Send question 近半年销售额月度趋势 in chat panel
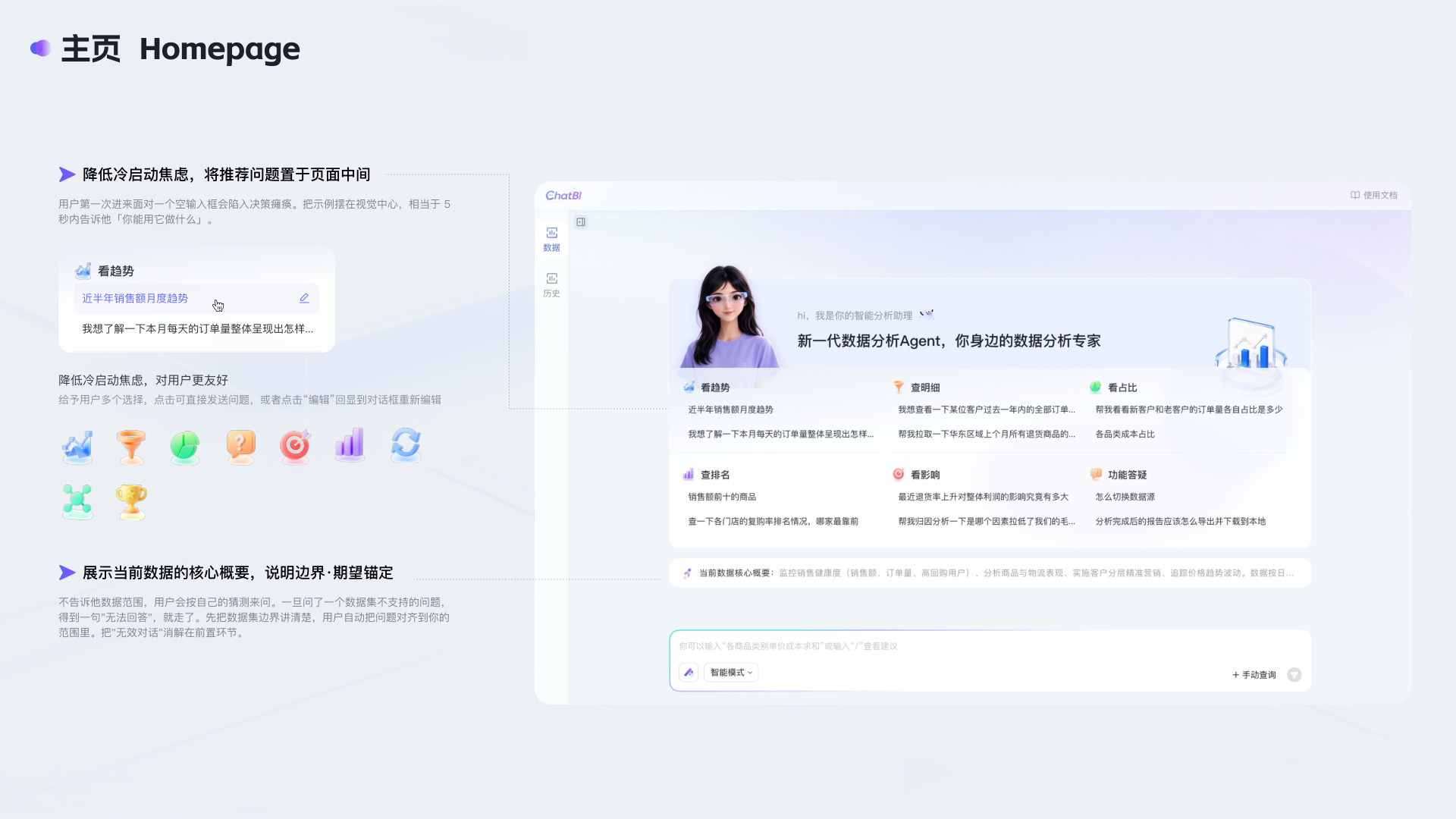Image resolution: width=1456 pixels, height=819 pixels. pyautogui.click(x=730, y=409)
